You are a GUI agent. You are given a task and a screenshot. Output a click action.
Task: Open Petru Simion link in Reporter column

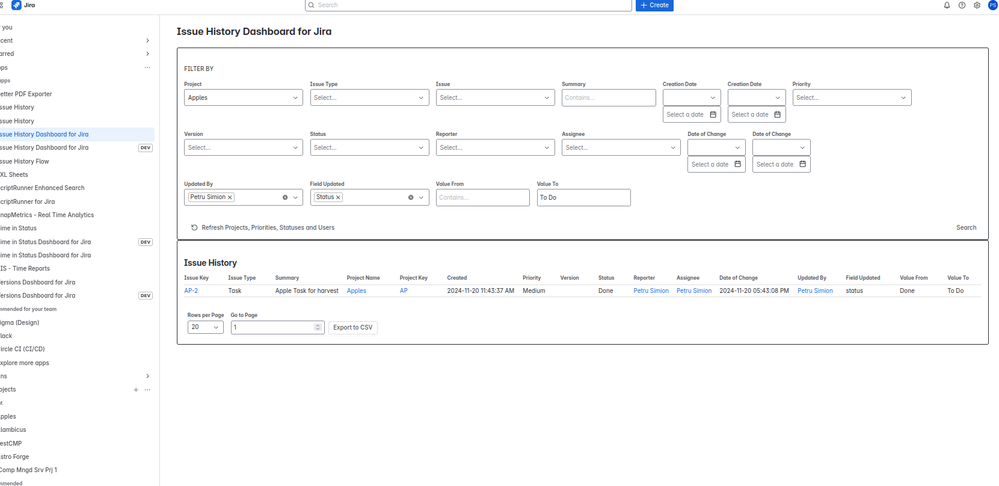(651, 290)
